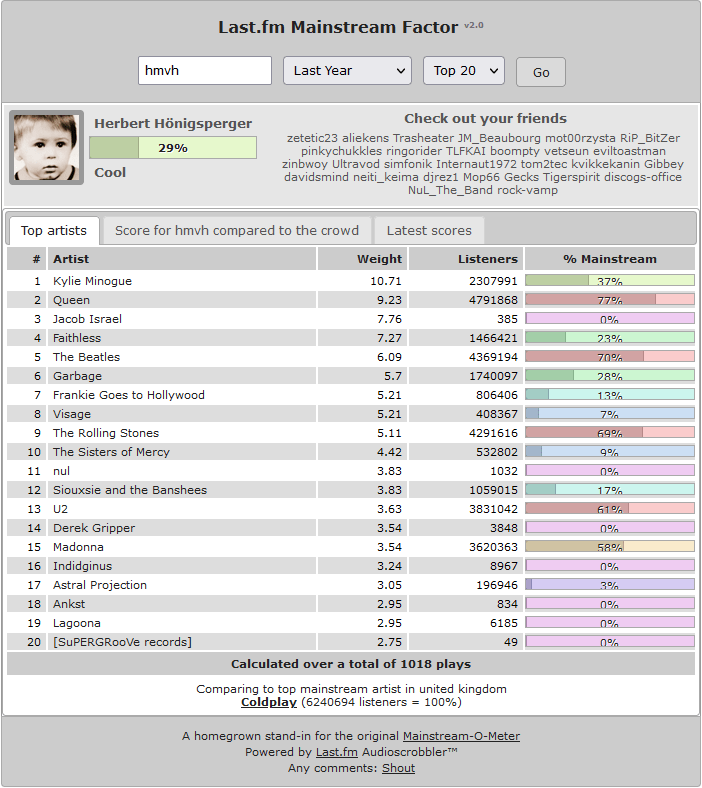Click the Coldplay artist link
This screenshot has height=788, width=702.
269,702
